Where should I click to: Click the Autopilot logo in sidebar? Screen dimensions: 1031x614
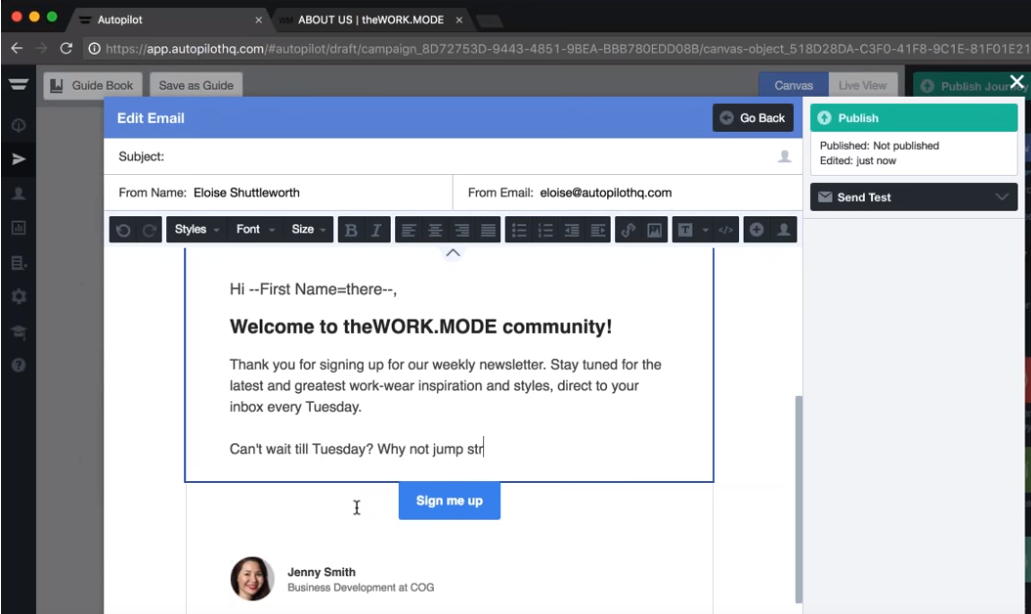click(18, 84)
